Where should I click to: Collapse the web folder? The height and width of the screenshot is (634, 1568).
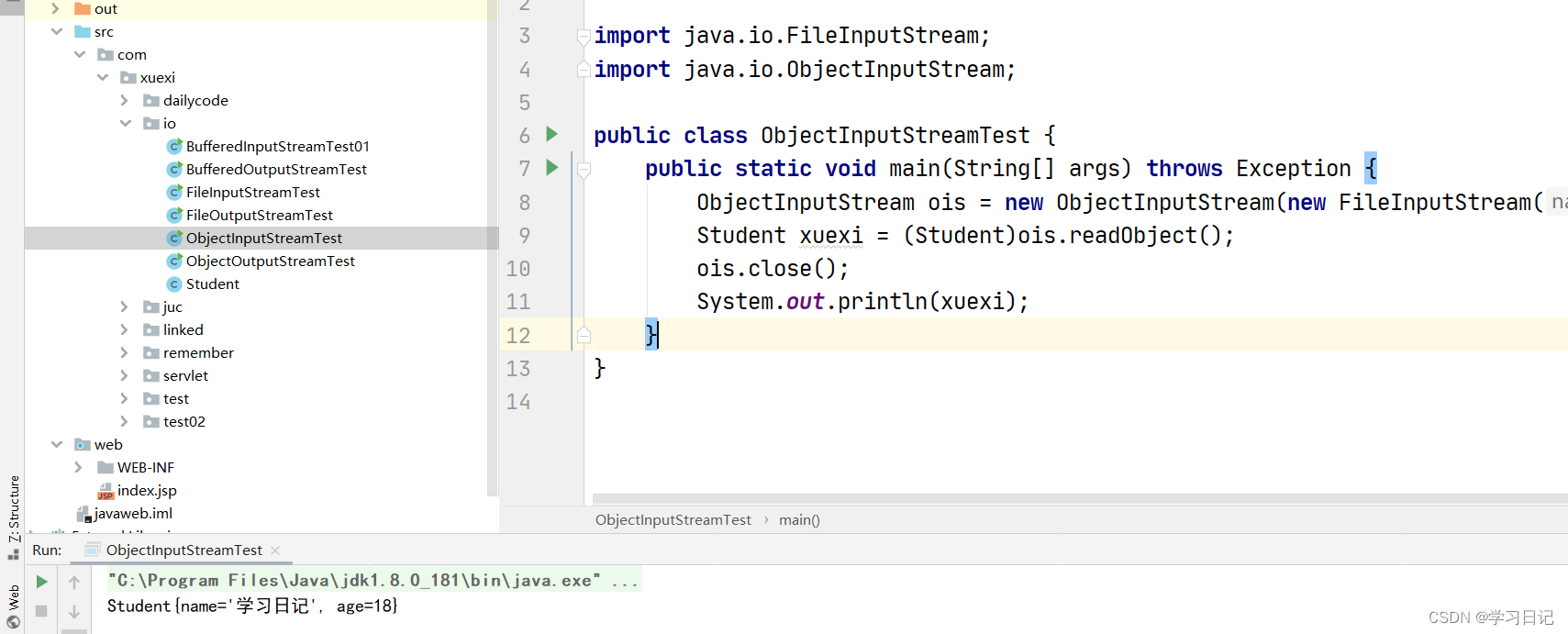(57, 444)
